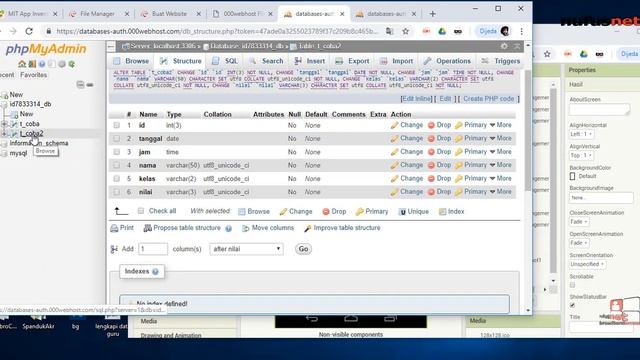Image resolution: width=640 pixels, height=360 pixels.
Task: Click Improve table structure
Action: [342, 228]
